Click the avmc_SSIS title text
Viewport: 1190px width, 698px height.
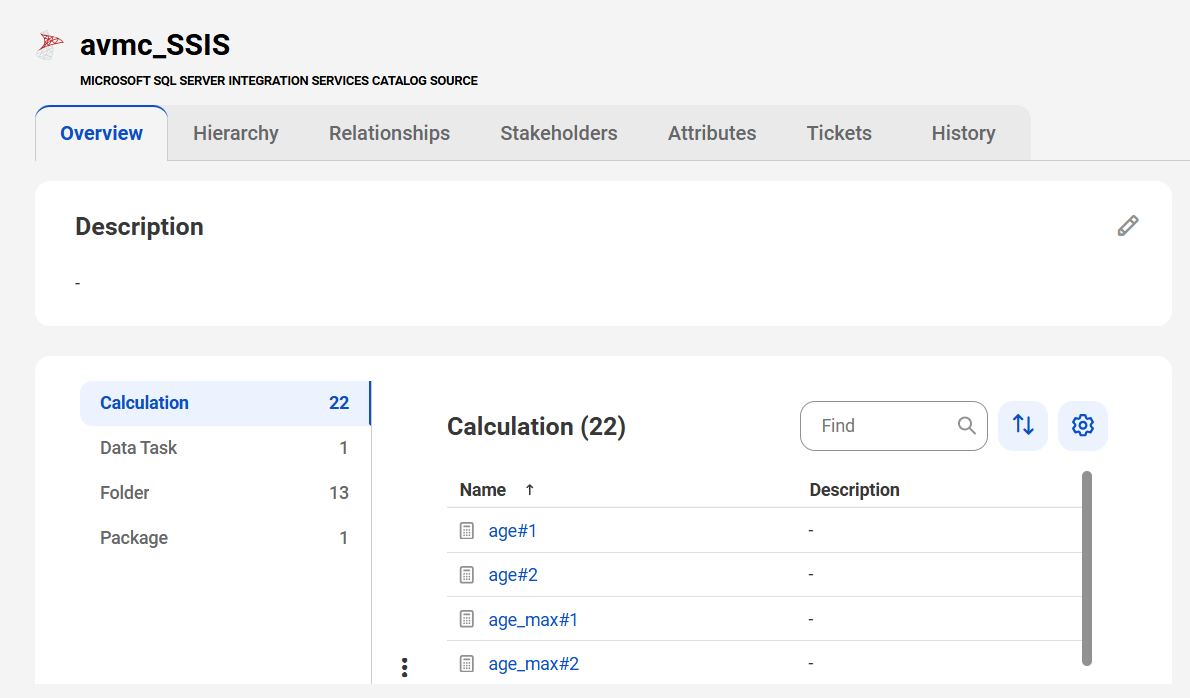[x=155, y=45]
